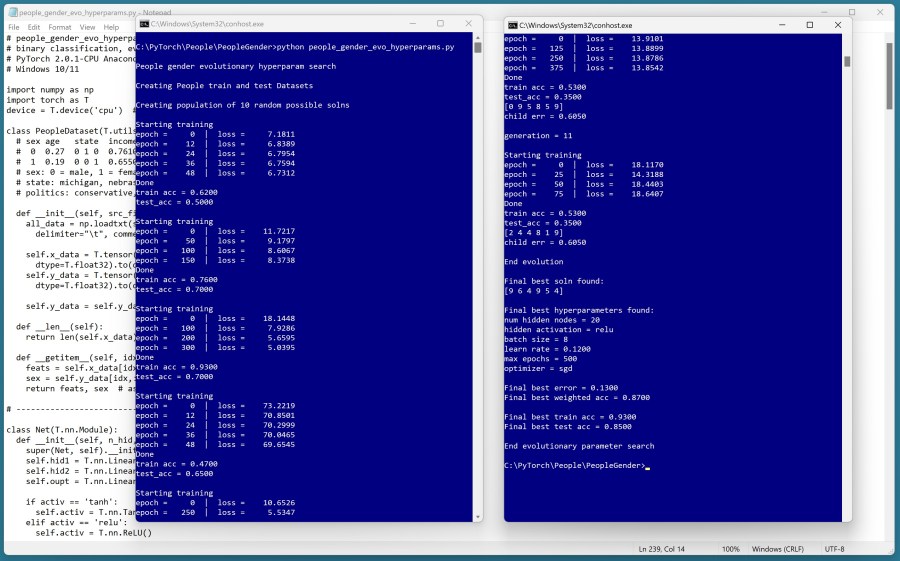
Task: Maximize the right conhost console window
Action: (x=810, y=25)
